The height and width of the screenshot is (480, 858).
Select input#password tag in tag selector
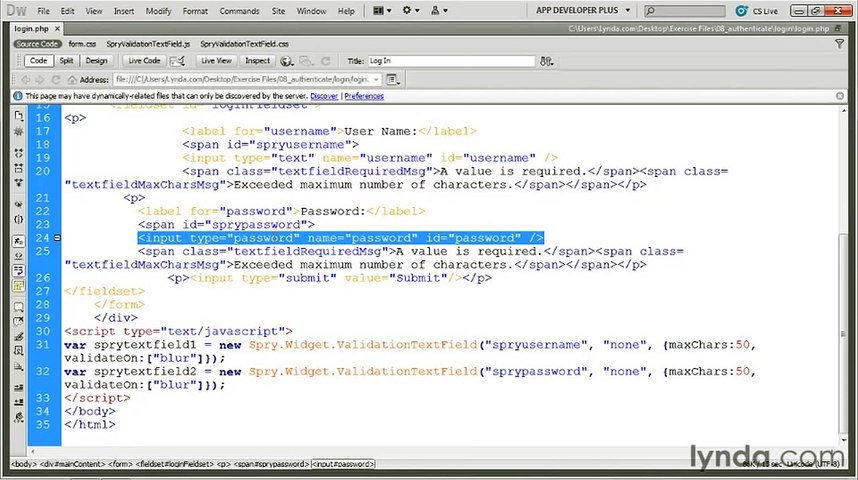(343, 464)
